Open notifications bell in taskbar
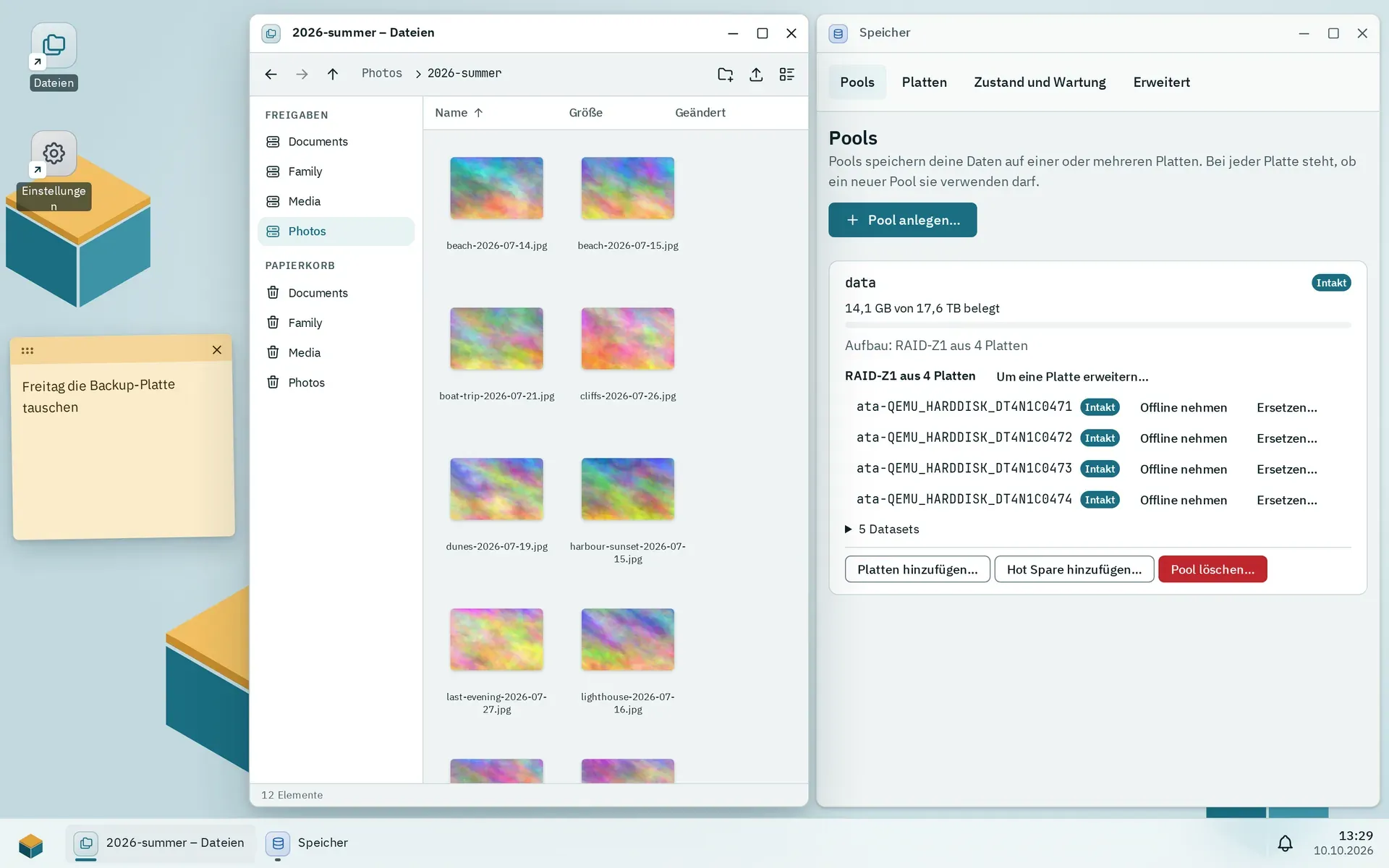The height and width of the screenshot is (868, 1389). point(1285,843)
